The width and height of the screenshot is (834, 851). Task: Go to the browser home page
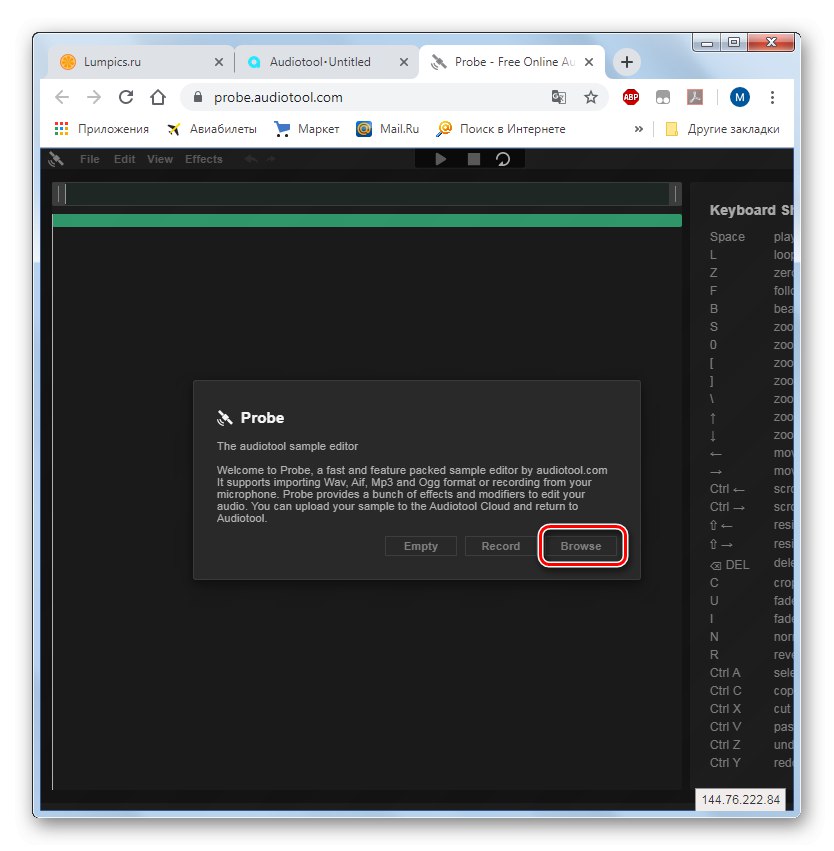pos(158,97)
